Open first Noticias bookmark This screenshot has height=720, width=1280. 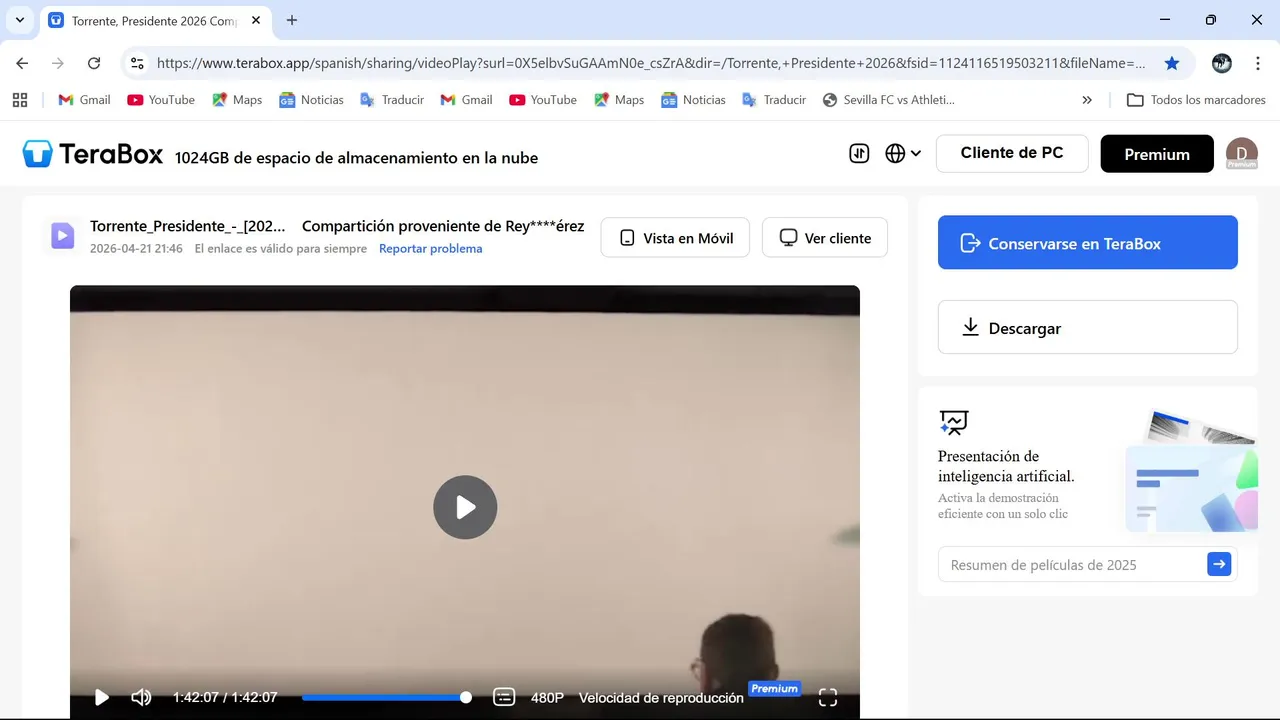(312, 100)
